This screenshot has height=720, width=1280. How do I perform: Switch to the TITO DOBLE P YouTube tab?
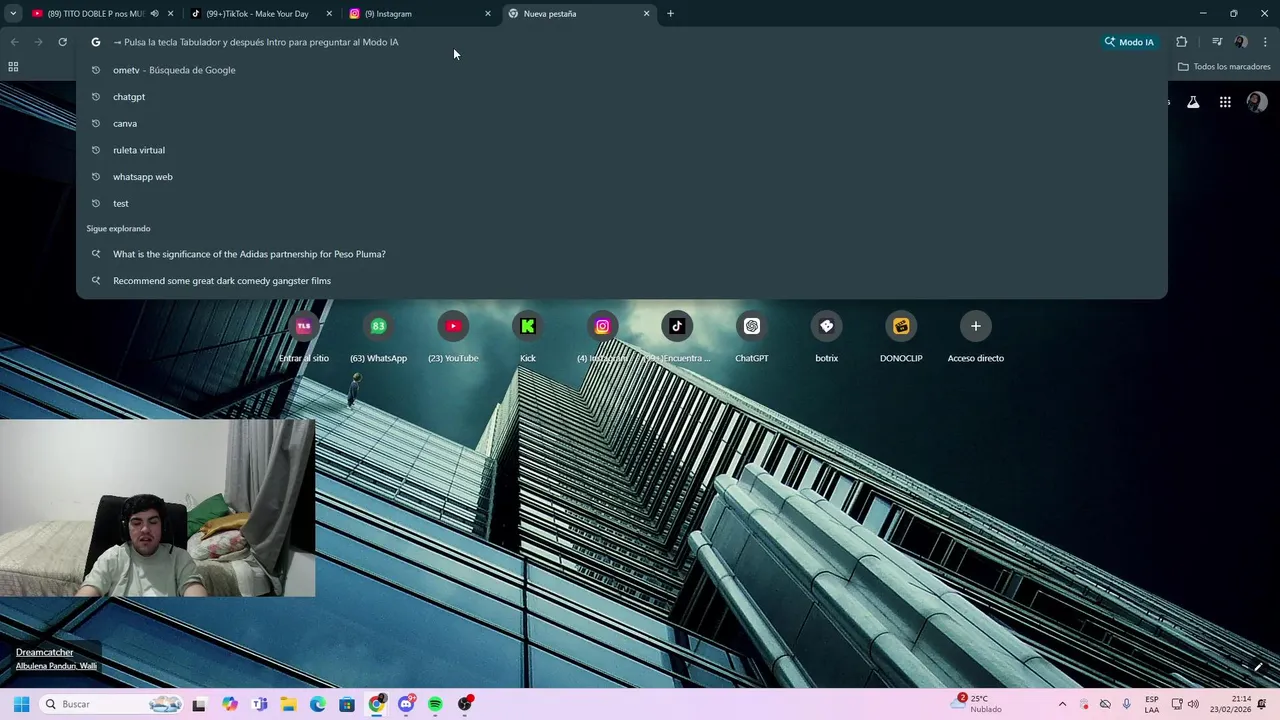(102, 14)
